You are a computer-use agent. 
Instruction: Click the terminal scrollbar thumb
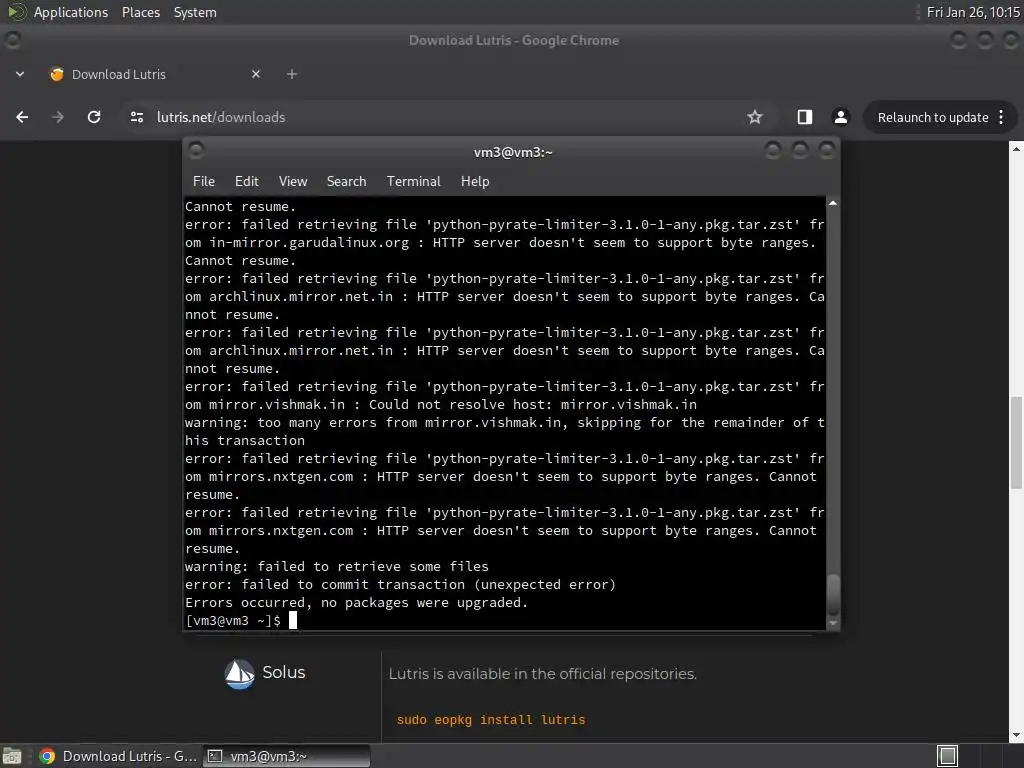pos(833,594)
